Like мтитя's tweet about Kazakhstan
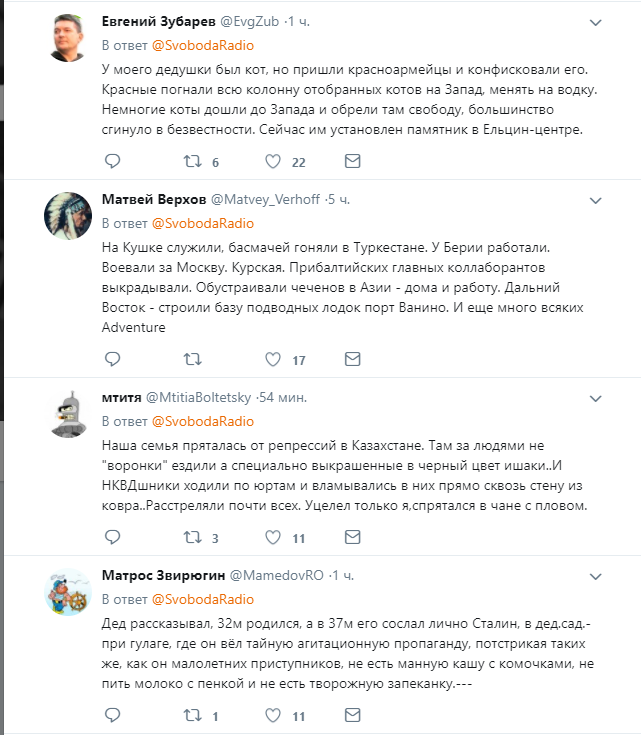 [273, 537]
